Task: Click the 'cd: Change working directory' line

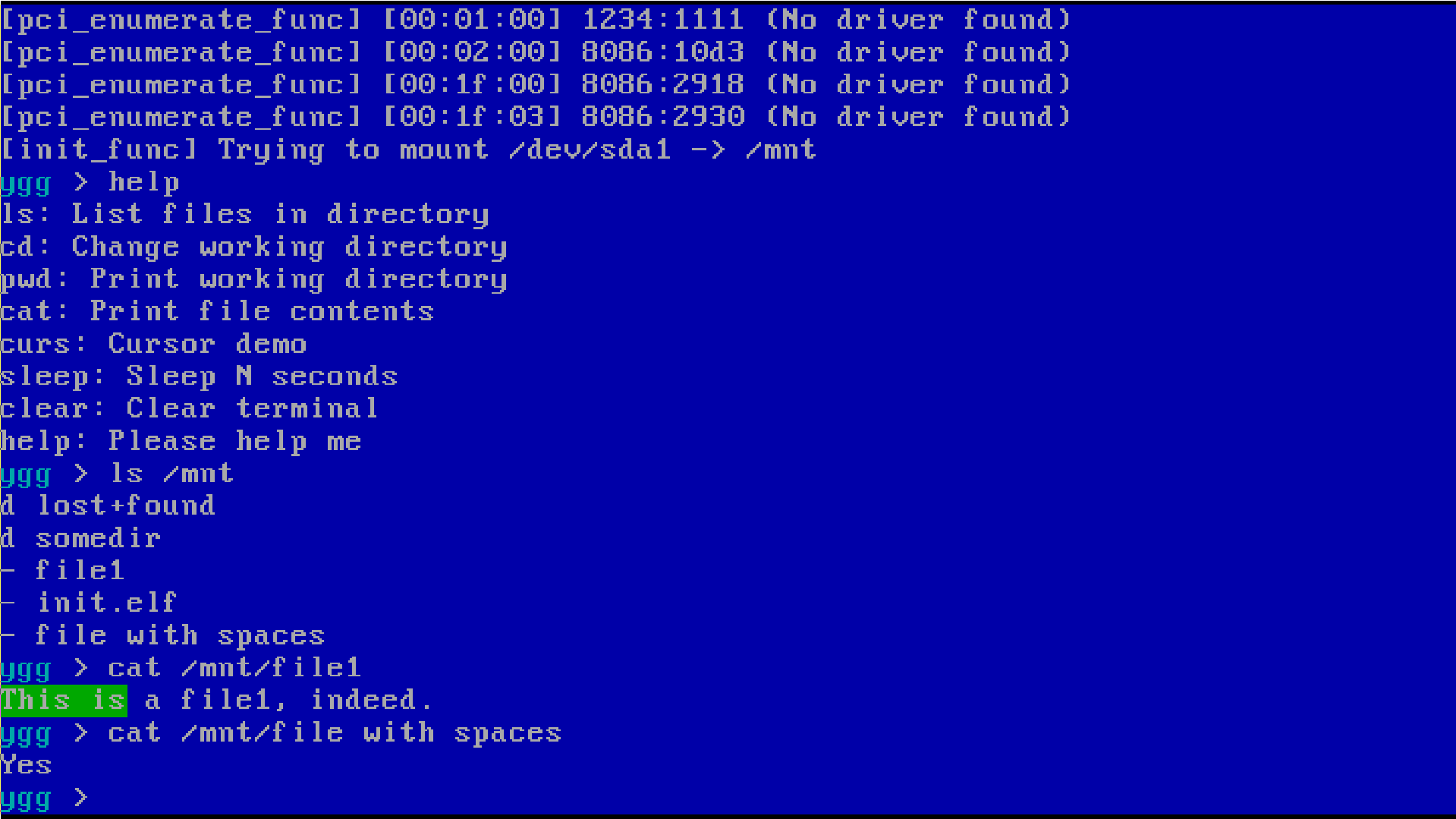Action: [x=253, y=247]
